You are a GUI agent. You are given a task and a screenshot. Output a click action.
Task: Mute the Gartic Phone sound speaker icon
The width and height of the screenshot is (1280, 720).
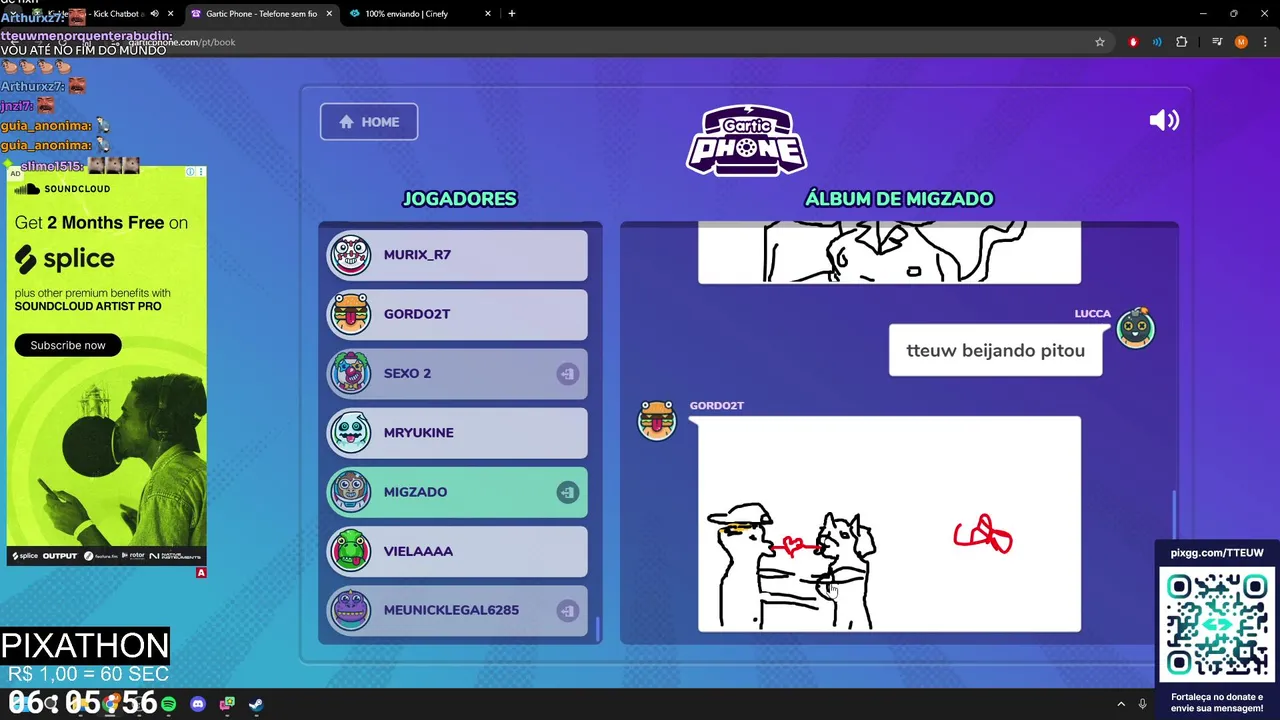coord(1164,121)
